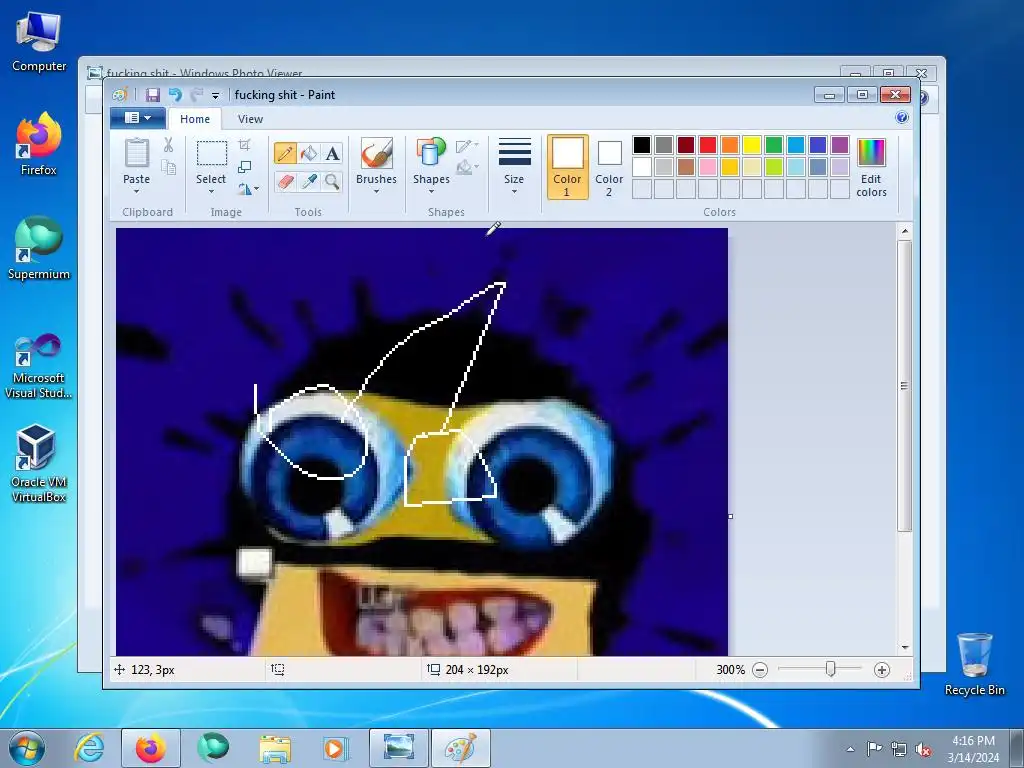Click the rectangular Select tool button
This screenshot has height=768, width=1024.
point(212,153)
